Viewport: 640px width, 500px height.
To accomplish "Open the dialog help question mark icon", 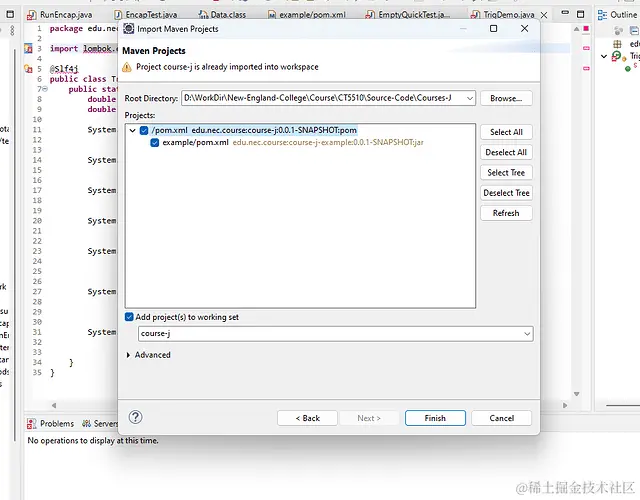I will (x=136, y=417).
